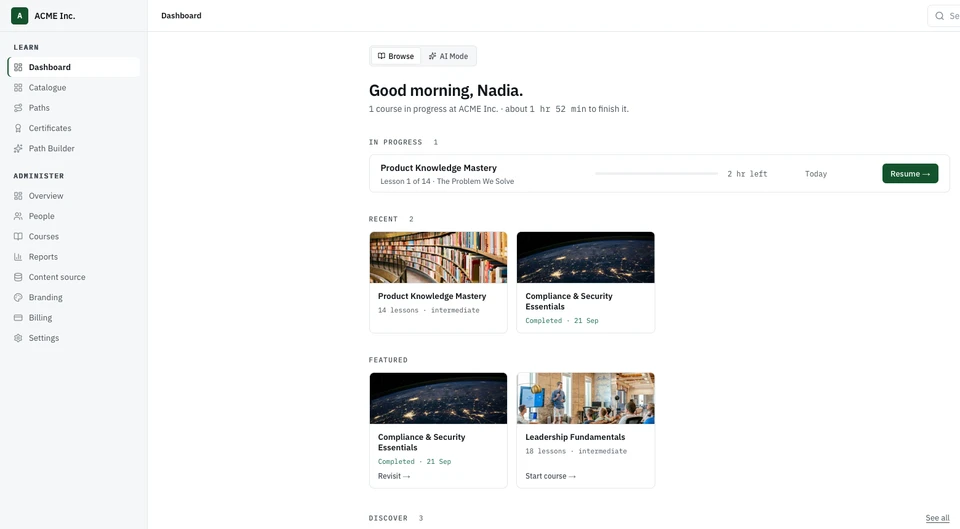Viewport: 960px width, 529px height.
Task: Click the search magnifier icon
Action: point(939,16)
